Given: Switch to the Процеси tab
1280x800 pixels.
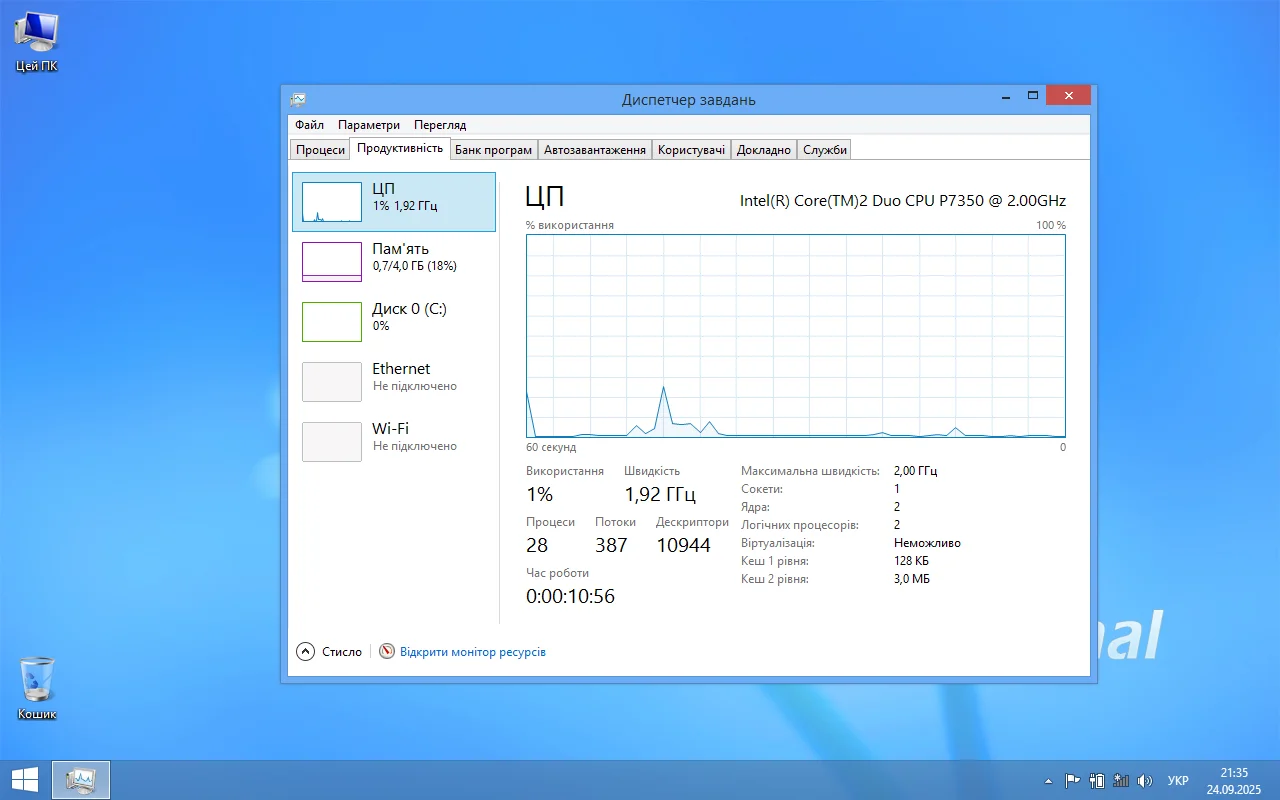Looking at the screenshot, I should (320, 150).
